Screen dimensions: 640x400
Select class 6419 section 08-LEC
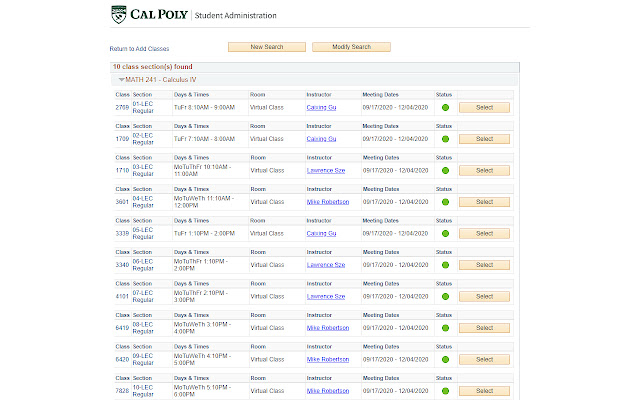(484, 328)
